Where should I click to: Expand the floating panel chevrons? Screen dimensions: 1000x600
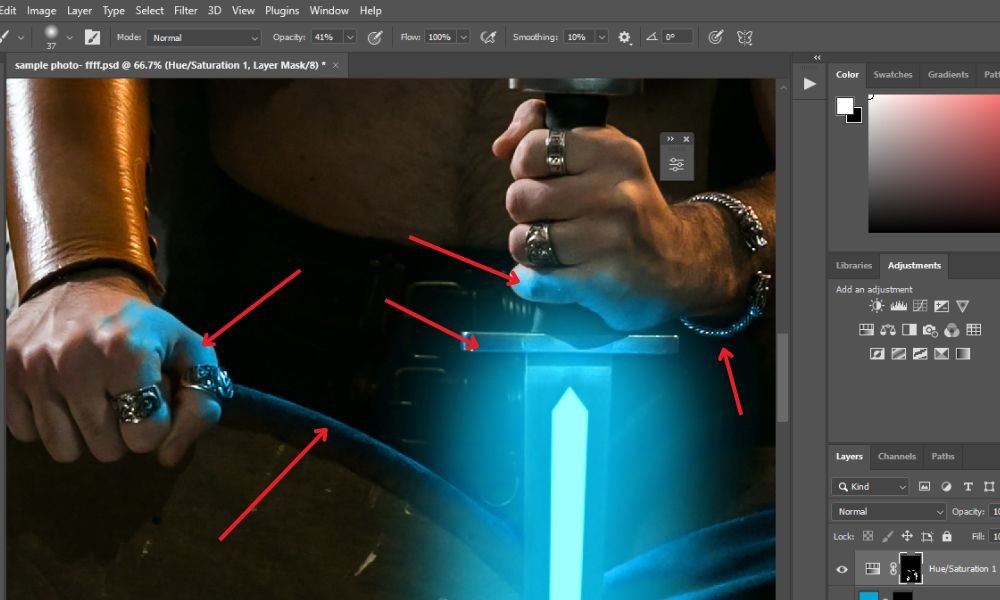coord(670,139)
